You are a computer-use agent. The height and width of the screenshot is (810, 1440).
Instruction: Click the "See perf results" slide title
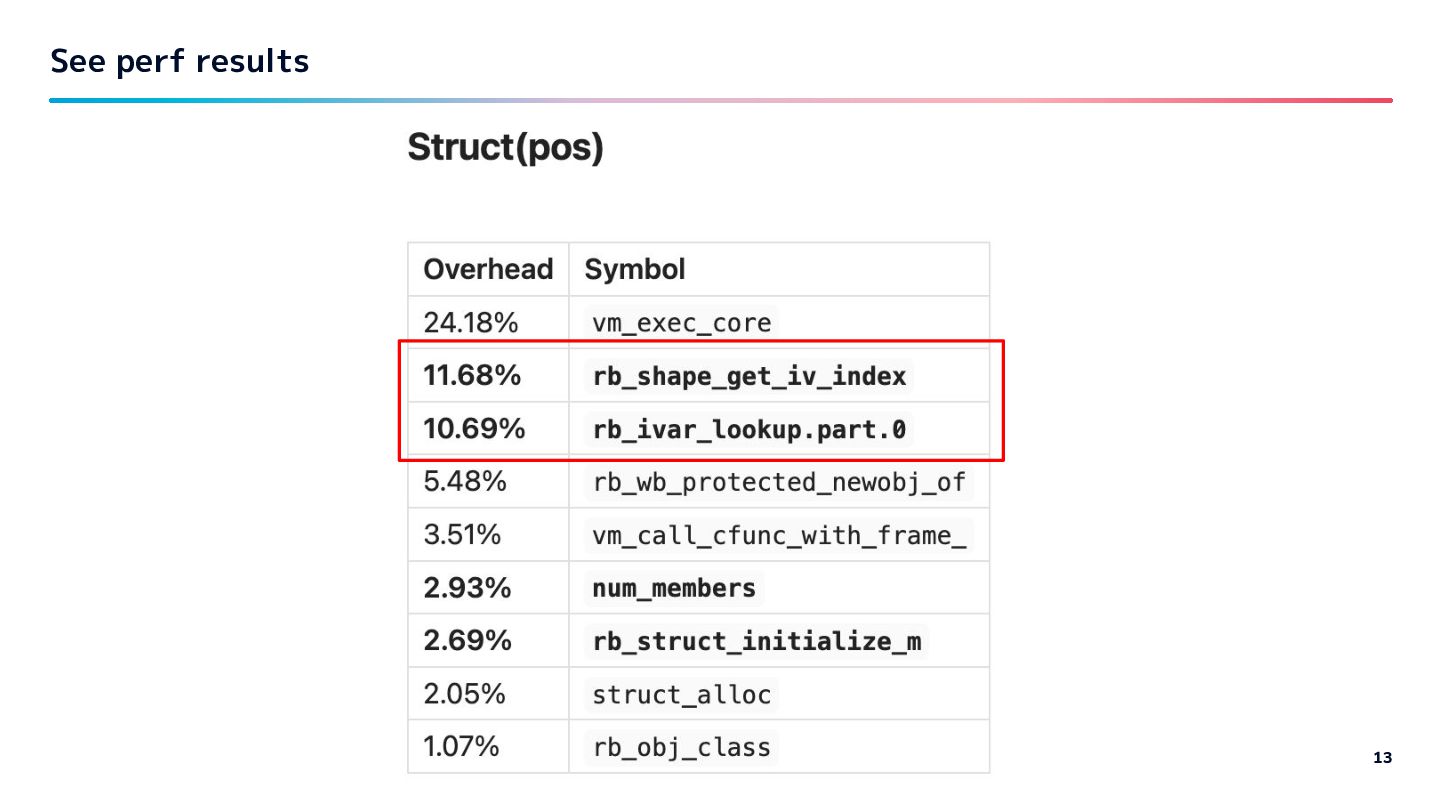pyautogui.click(x=180, y=61)
